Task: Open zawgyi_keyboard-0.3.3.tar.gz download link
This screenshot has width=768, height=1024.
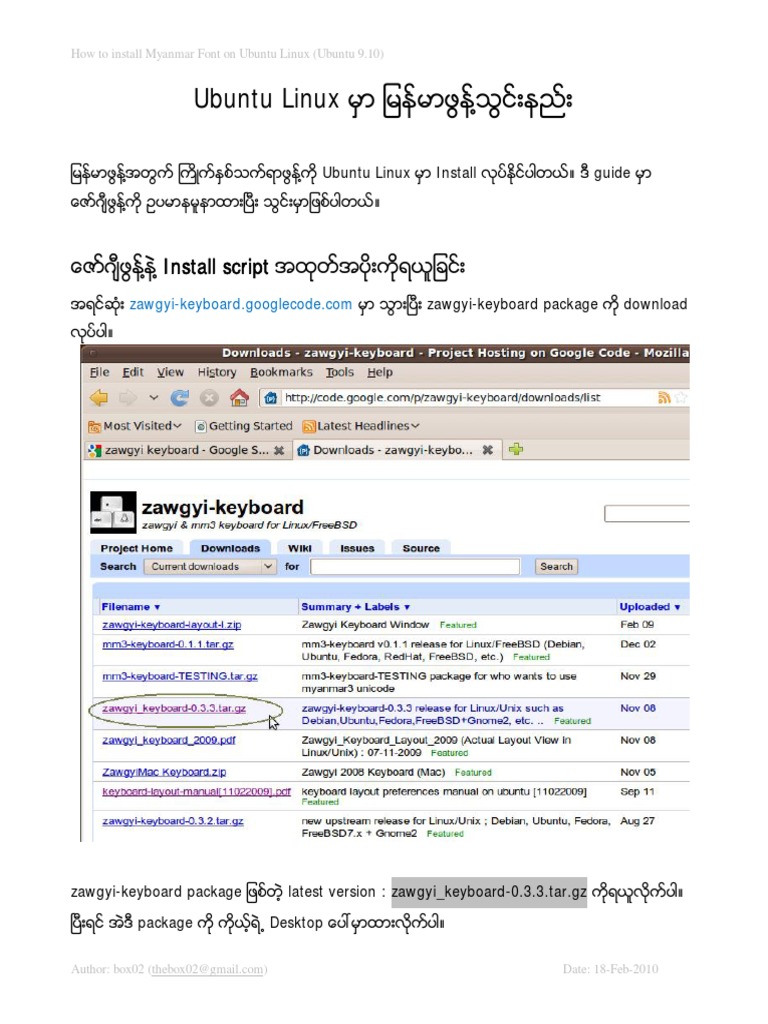Action: pos(174,709)
